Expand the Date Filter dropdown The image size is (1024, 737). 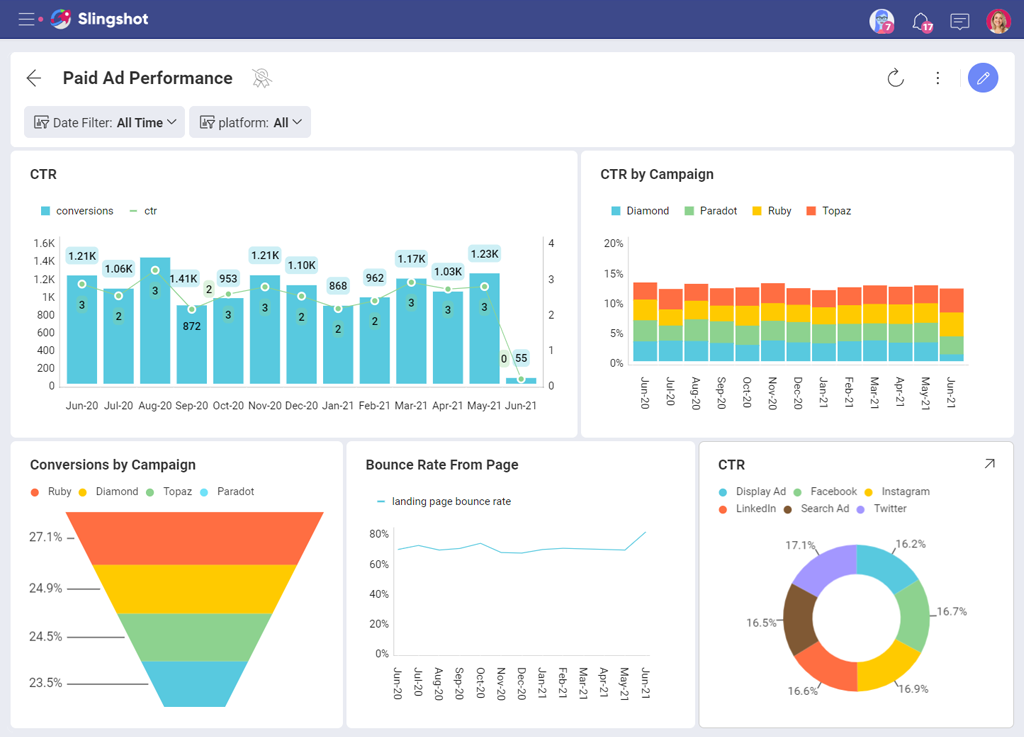point(105,122)
